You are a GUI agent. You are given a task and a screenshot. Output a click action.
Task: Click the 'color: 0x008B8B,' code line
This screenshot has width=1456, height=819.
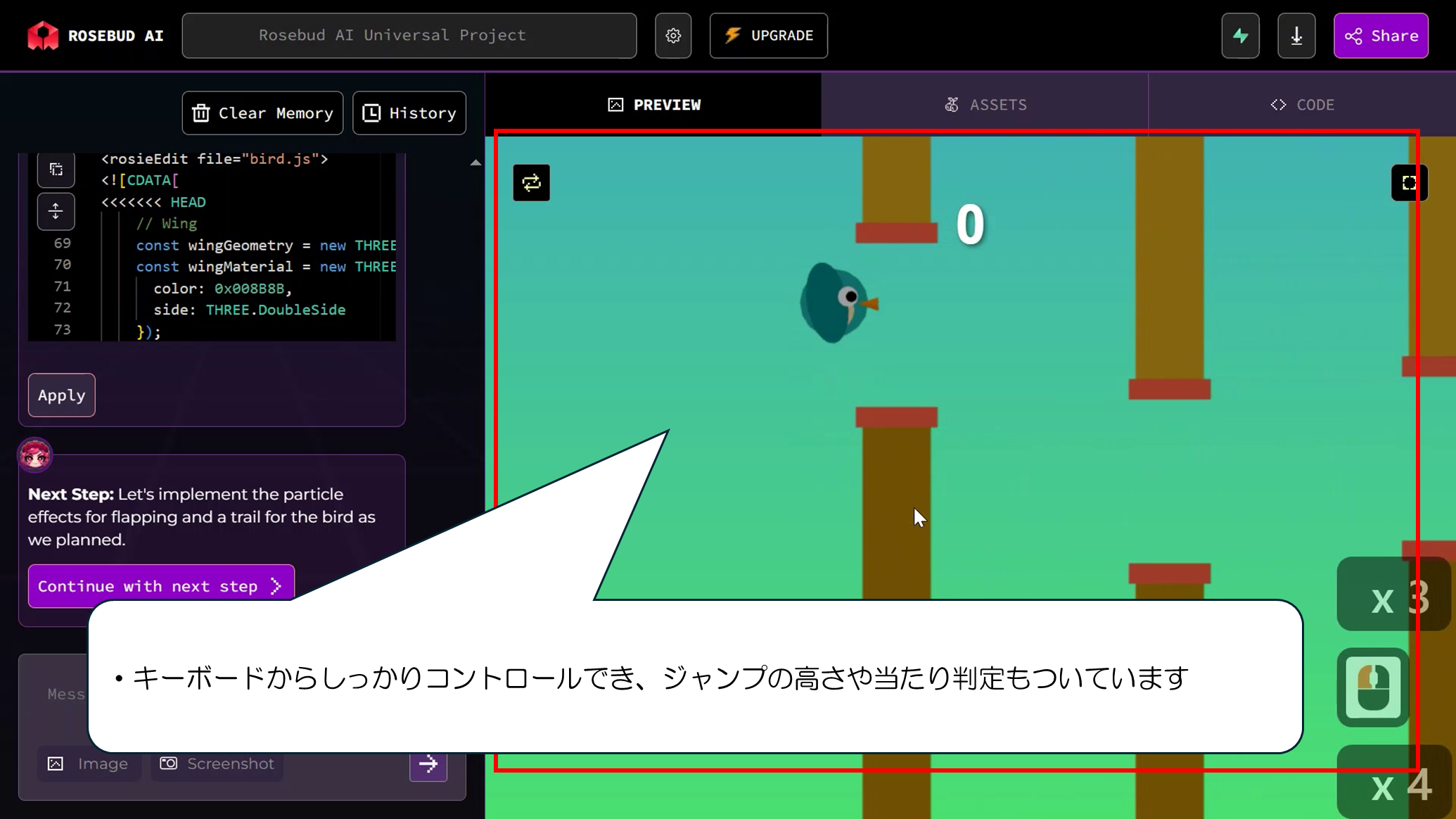coord(222,288)
